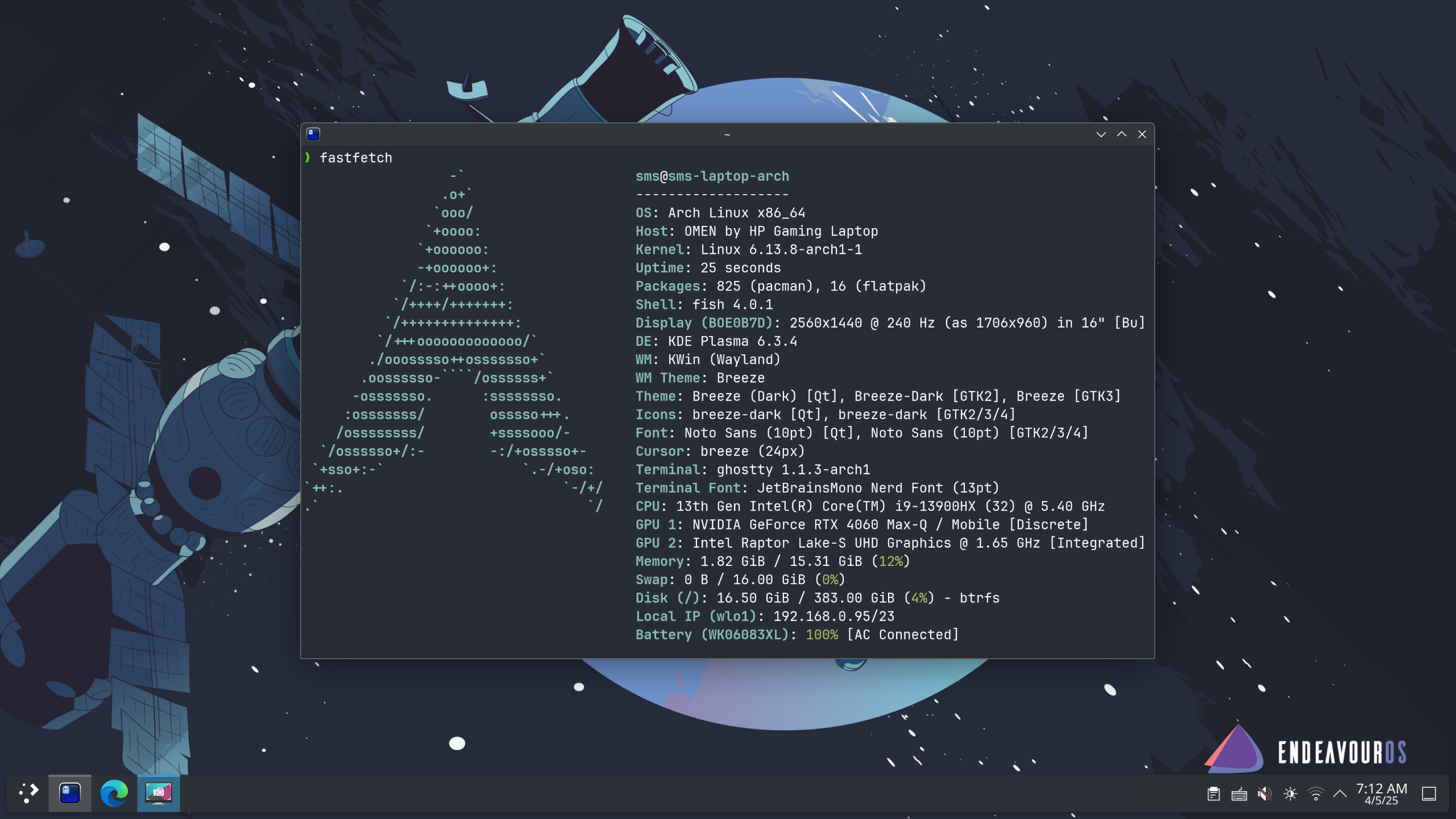Viewport: 1456px width, 819px height.
Task: Click 'Display (BOE0B7D)' line
Action: pyautogui.click(x=890, y=323)
